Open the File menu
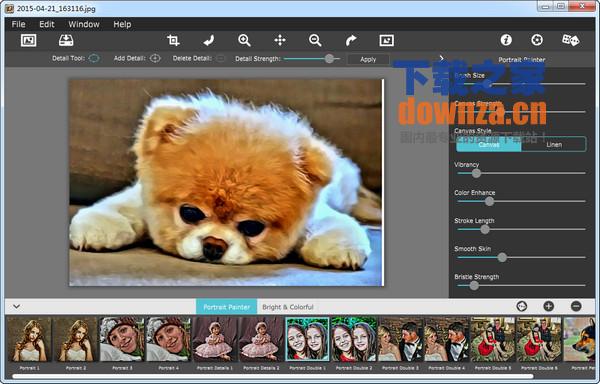Viewport: 600px width, 384px height. [x=18, y=24]
